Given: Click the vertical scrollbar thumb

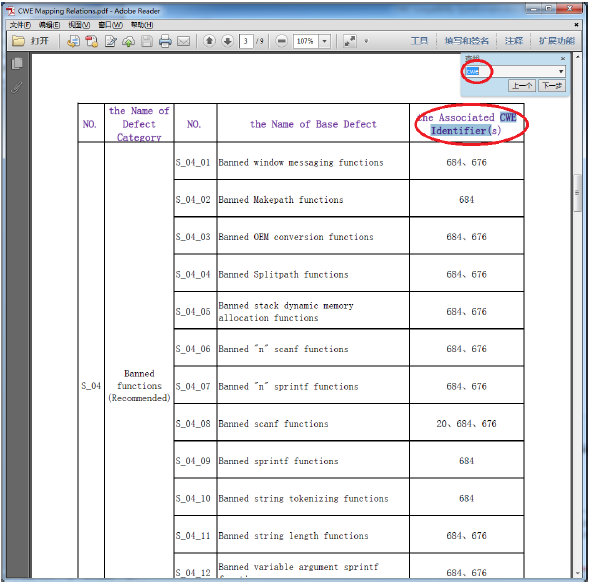Looking at the screenshot, I should (x=577, y=193).
